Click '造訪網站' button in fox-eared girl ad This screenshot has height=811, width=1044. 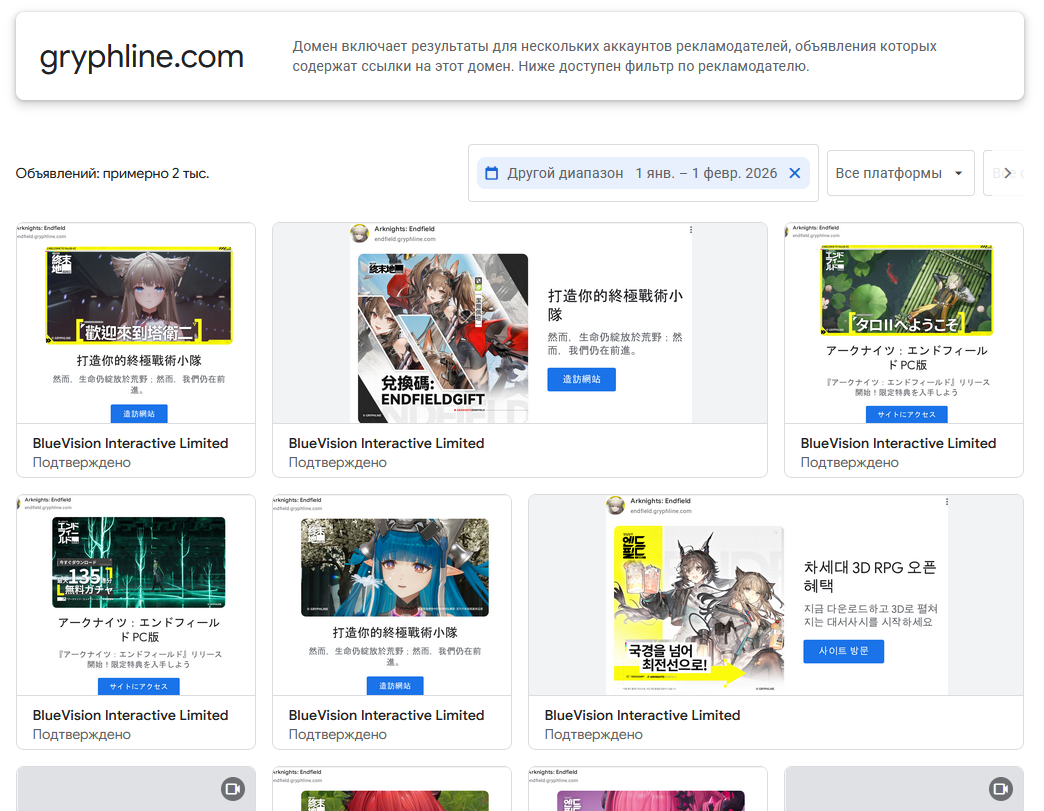138,413
